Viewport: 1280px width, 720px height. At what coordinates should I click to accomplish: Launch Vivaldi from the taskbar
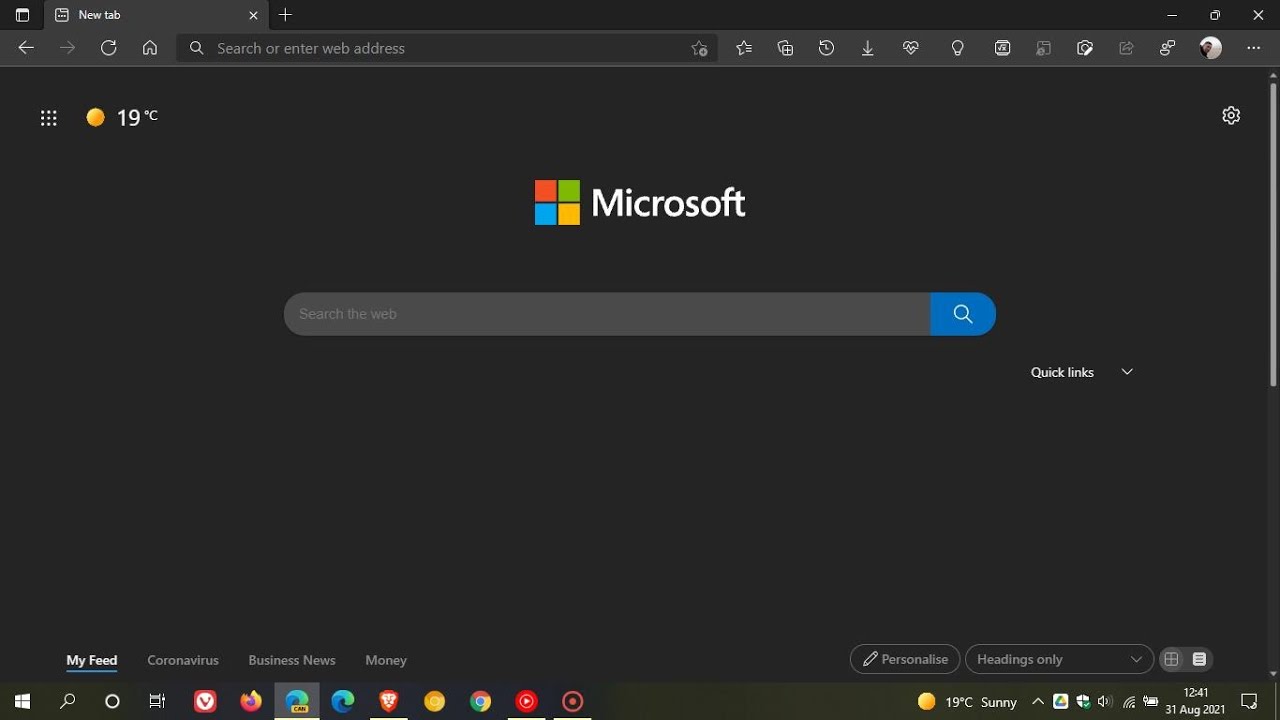pos(205,701)
